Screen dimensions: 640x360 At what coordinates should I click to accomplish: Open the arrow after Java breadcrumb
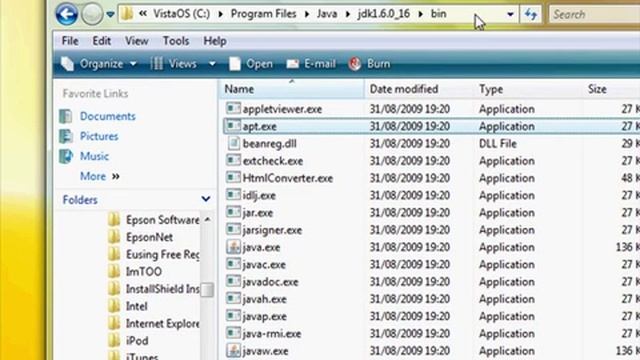348,14
